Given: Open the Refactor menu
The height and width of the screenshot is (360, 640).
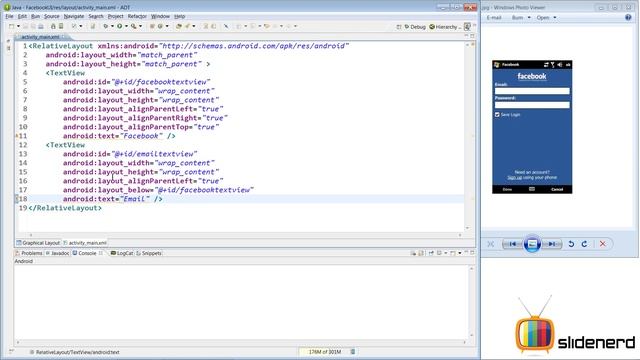Looking at the screenshot, I should coord(137,16).
